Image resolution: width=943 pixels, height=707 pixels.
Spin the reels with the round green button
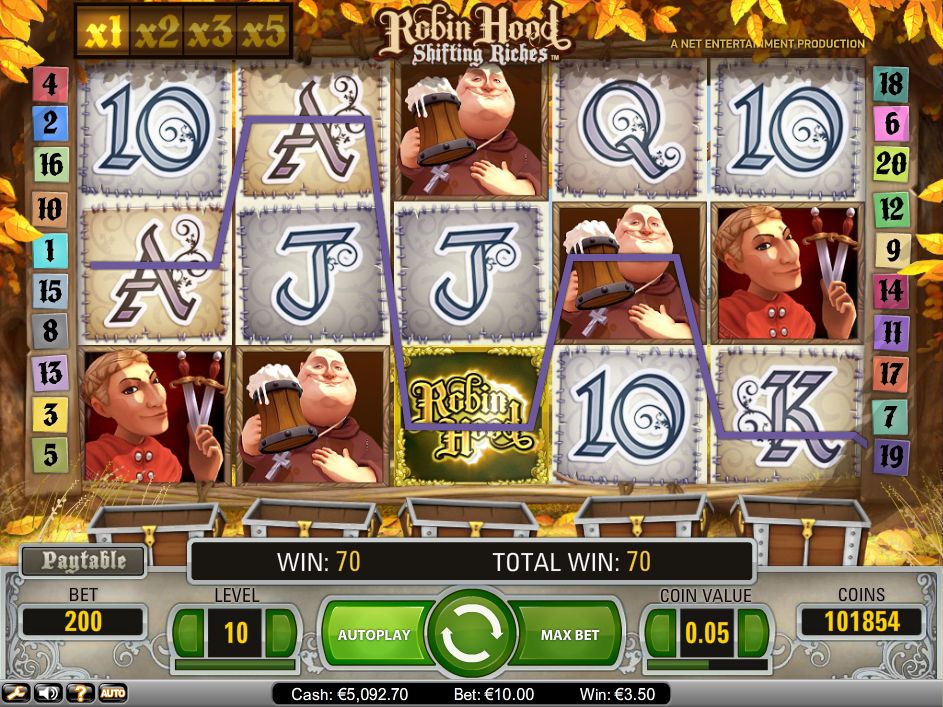(x=472, y=633)
